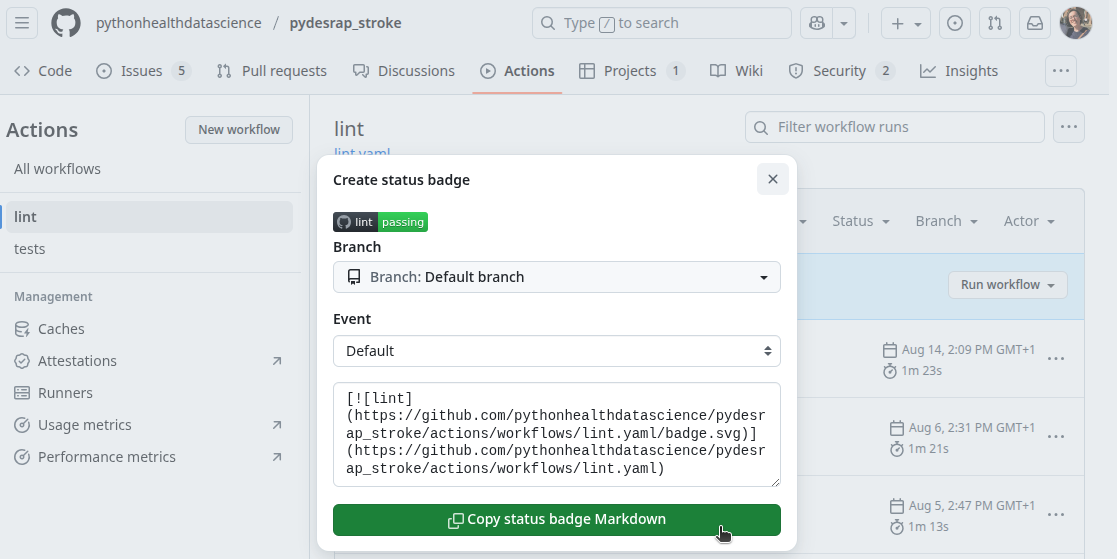Open the notifications inbox icon
Viewport: 1117px width, 559px height.
[1034, 23]
